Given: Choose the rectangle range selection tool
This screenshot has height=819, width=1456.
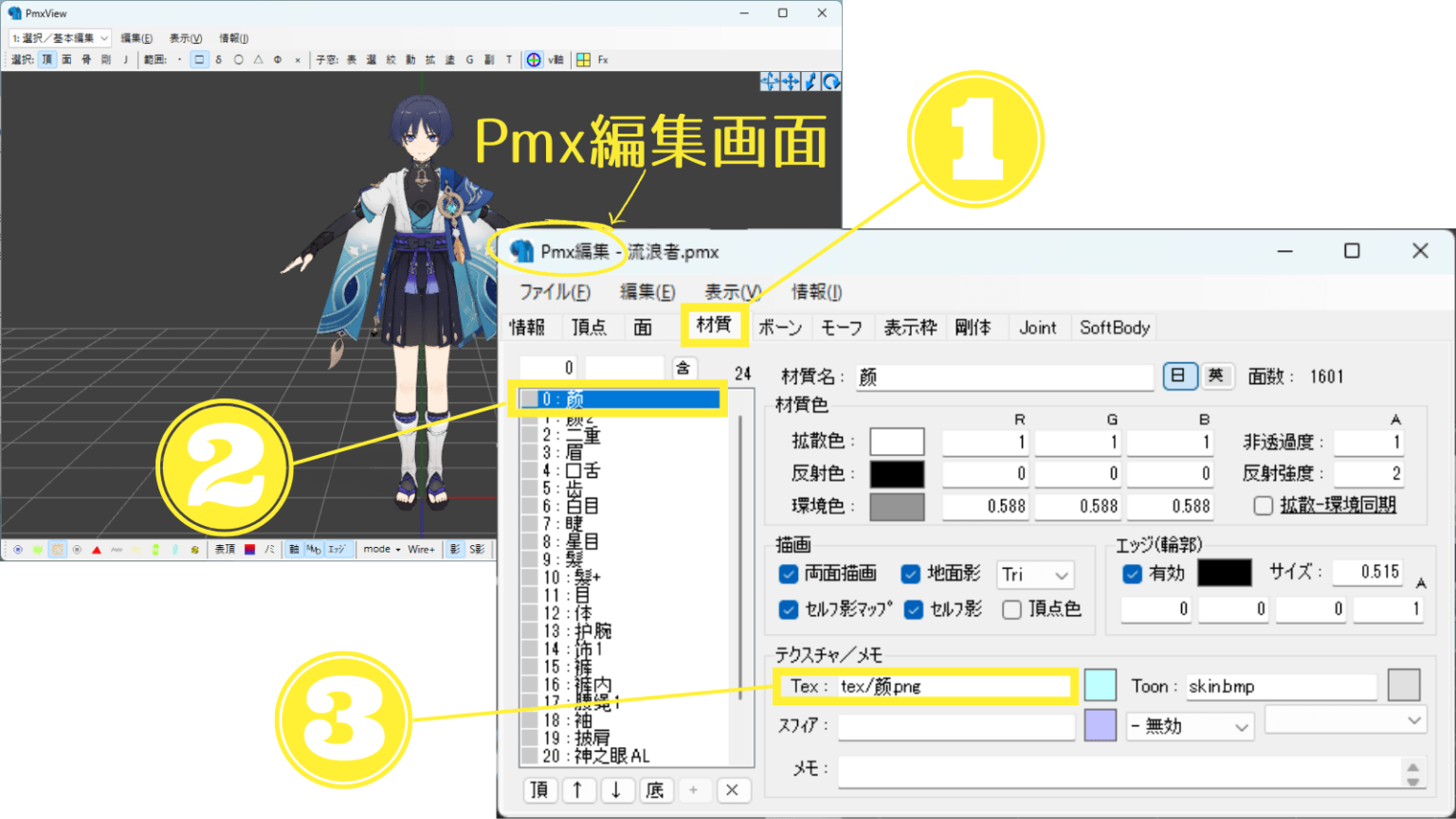Looking at the screenshot, I should [200, 59].
